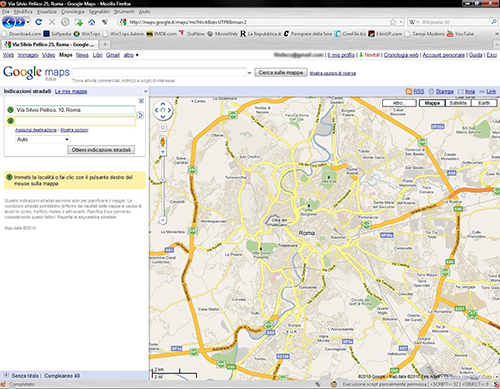Open the tab list dropdown arrow
The height and width of the screenshot is (389, 500).
tap(497, 44)
